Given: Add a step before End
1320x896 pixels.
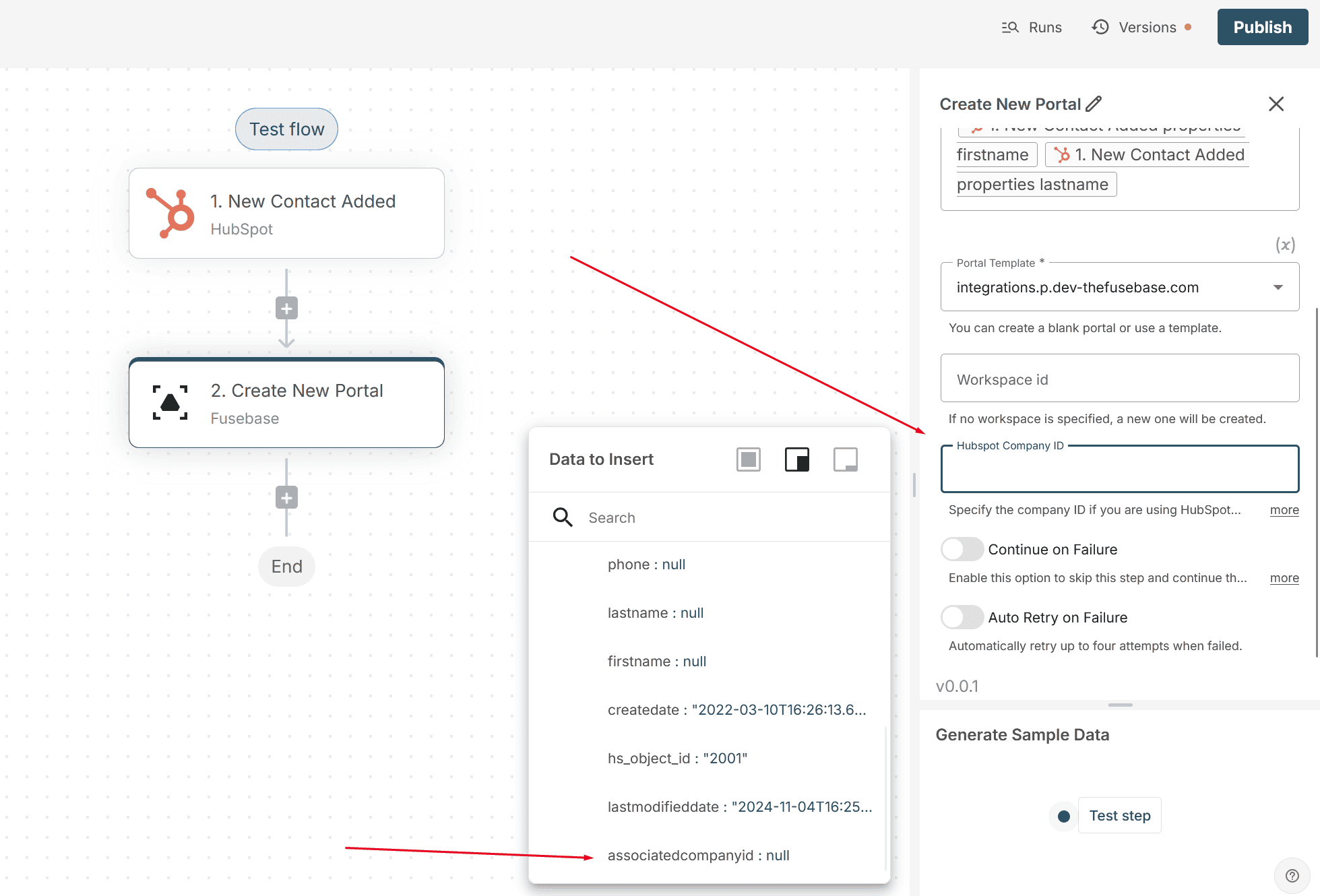Looking at the screenshot, I should [x=286, y=498].
